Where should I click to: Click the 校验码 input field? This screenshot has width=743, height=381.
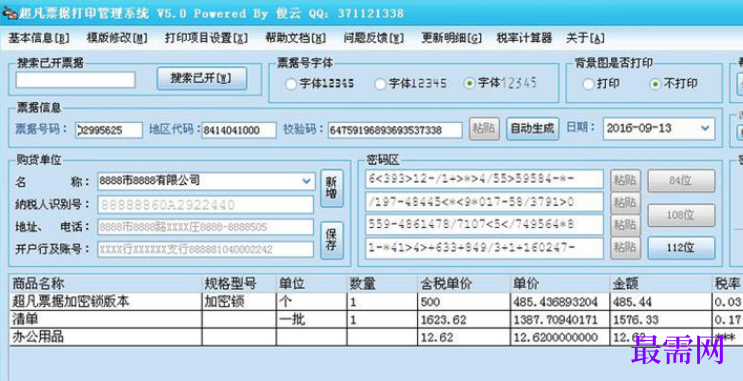click(395, 130)
